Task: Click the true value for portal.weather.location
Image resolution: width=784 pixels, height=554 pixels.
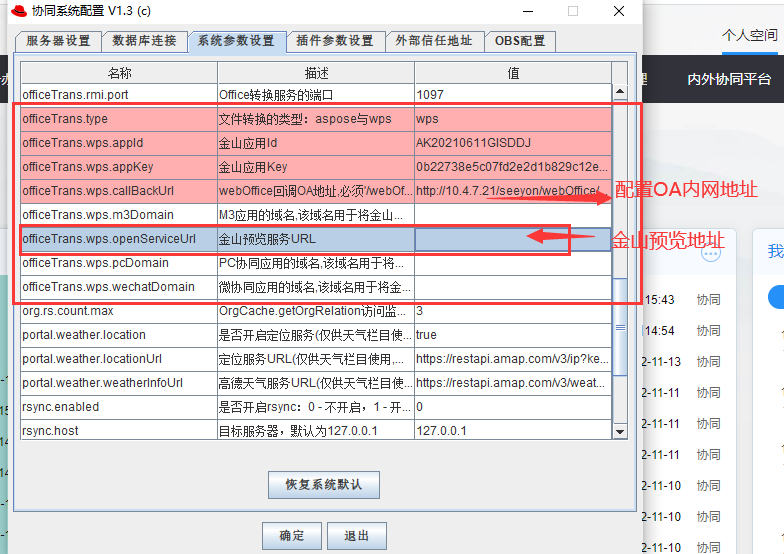Action: pyautogui.click(x=513, y=335)
